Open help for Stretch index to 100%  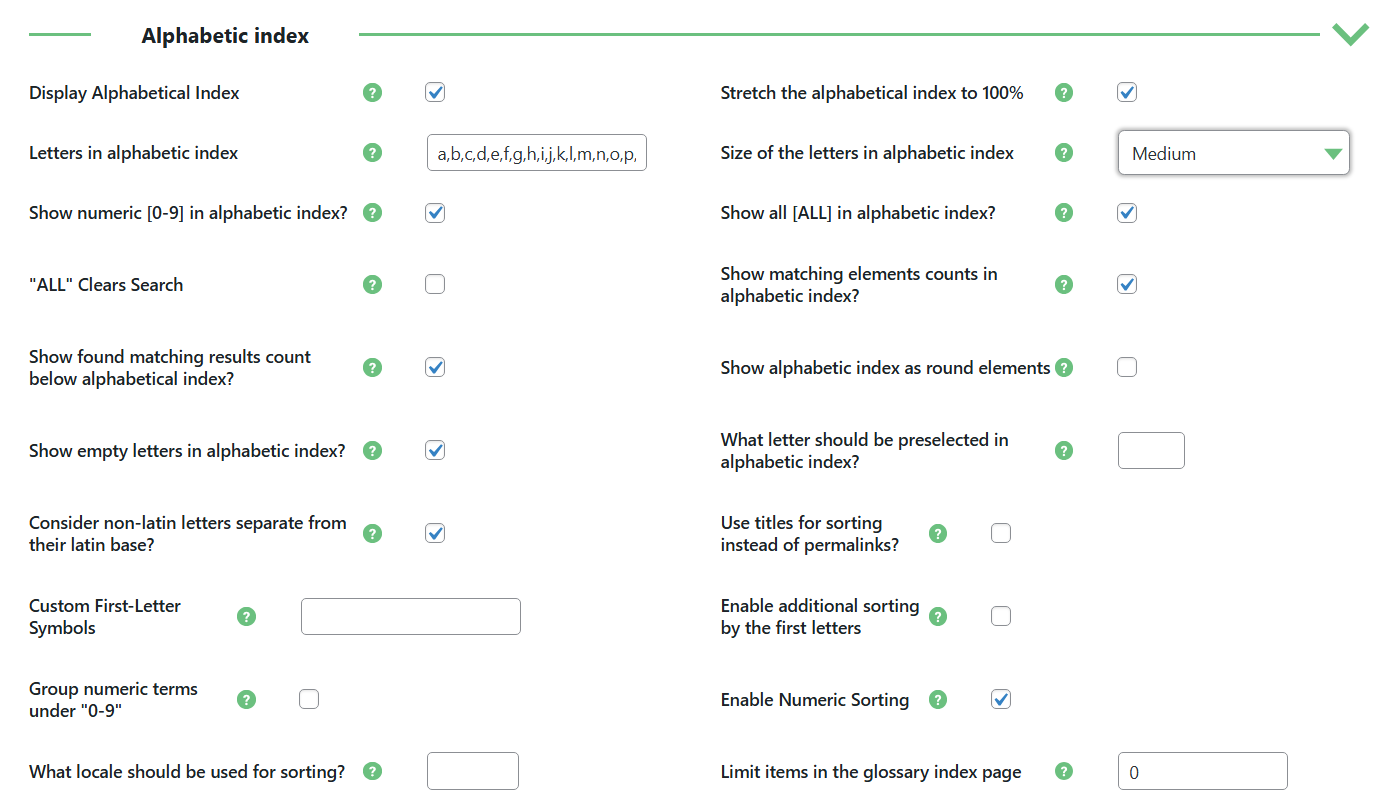tap(1063, 92)
